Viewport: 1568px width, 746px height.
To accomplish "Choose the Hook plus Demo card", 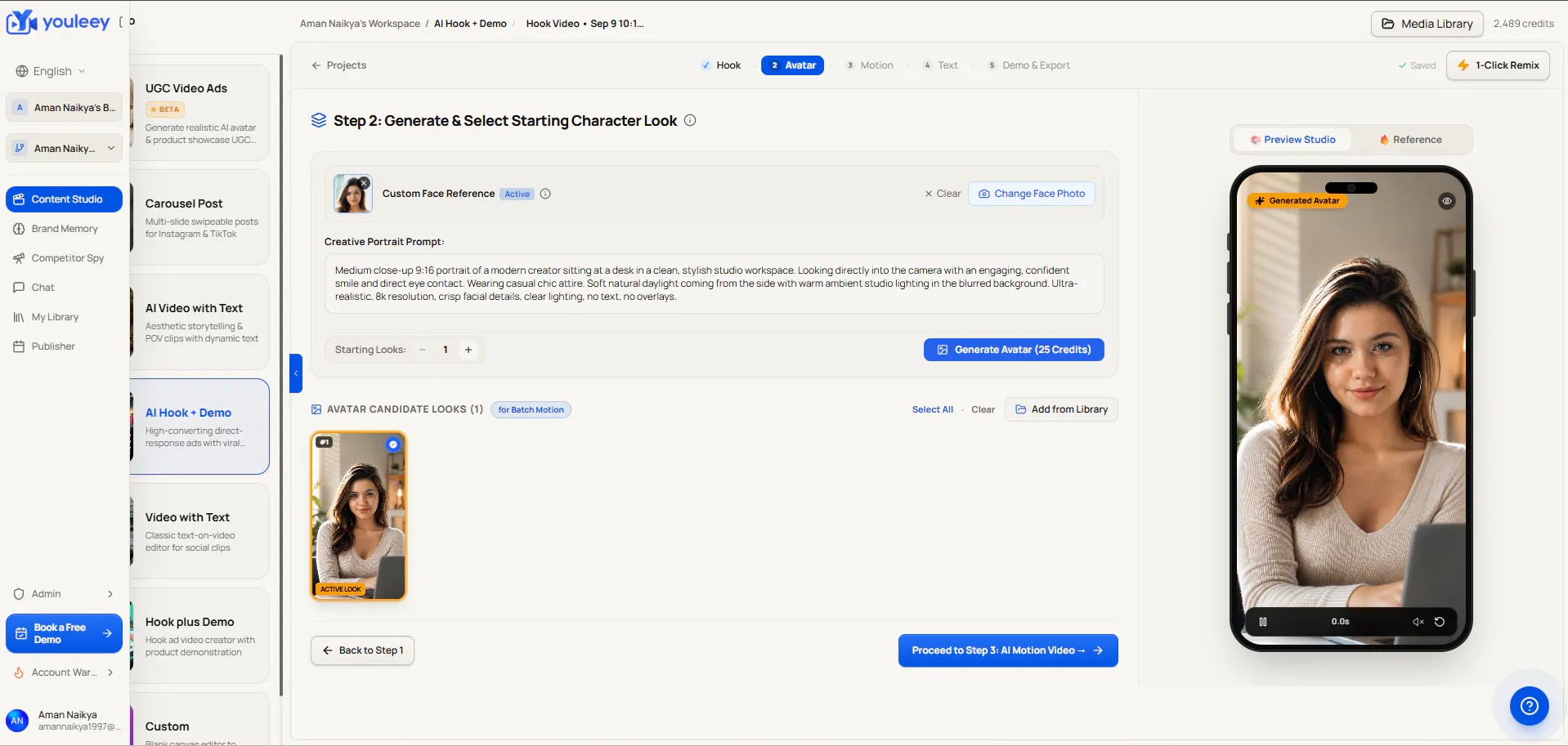I will tap(199, 636).
